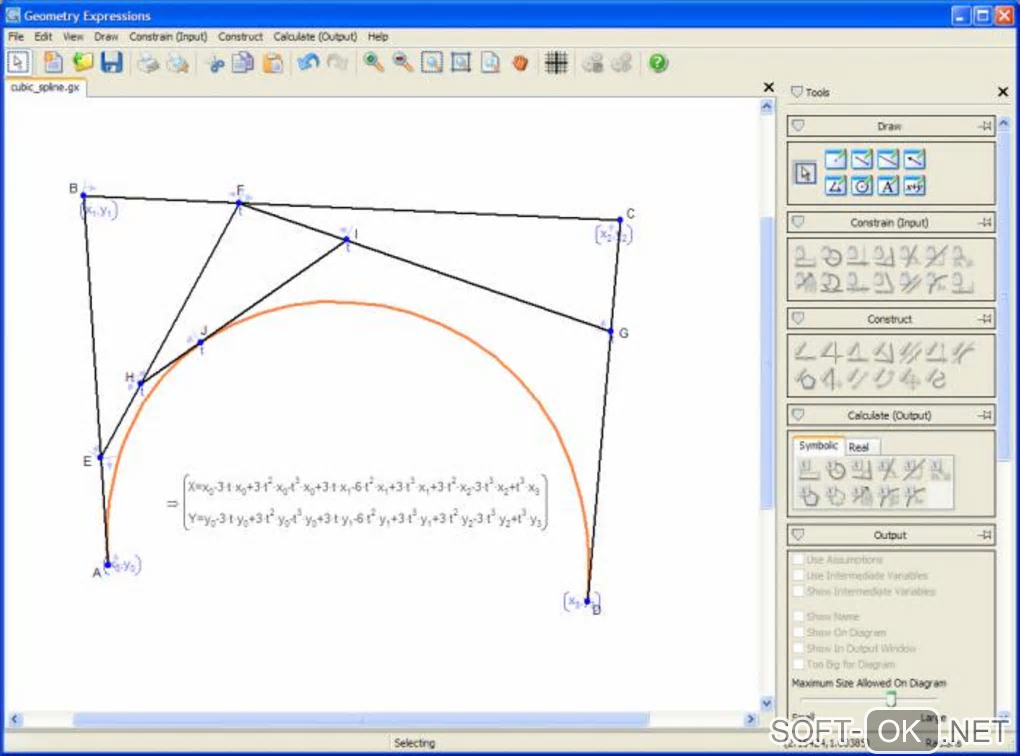This screenshot has width=1020, height=756.
Task: Select the Draw Line Segment tool
Action: click(x=862, y=159)
